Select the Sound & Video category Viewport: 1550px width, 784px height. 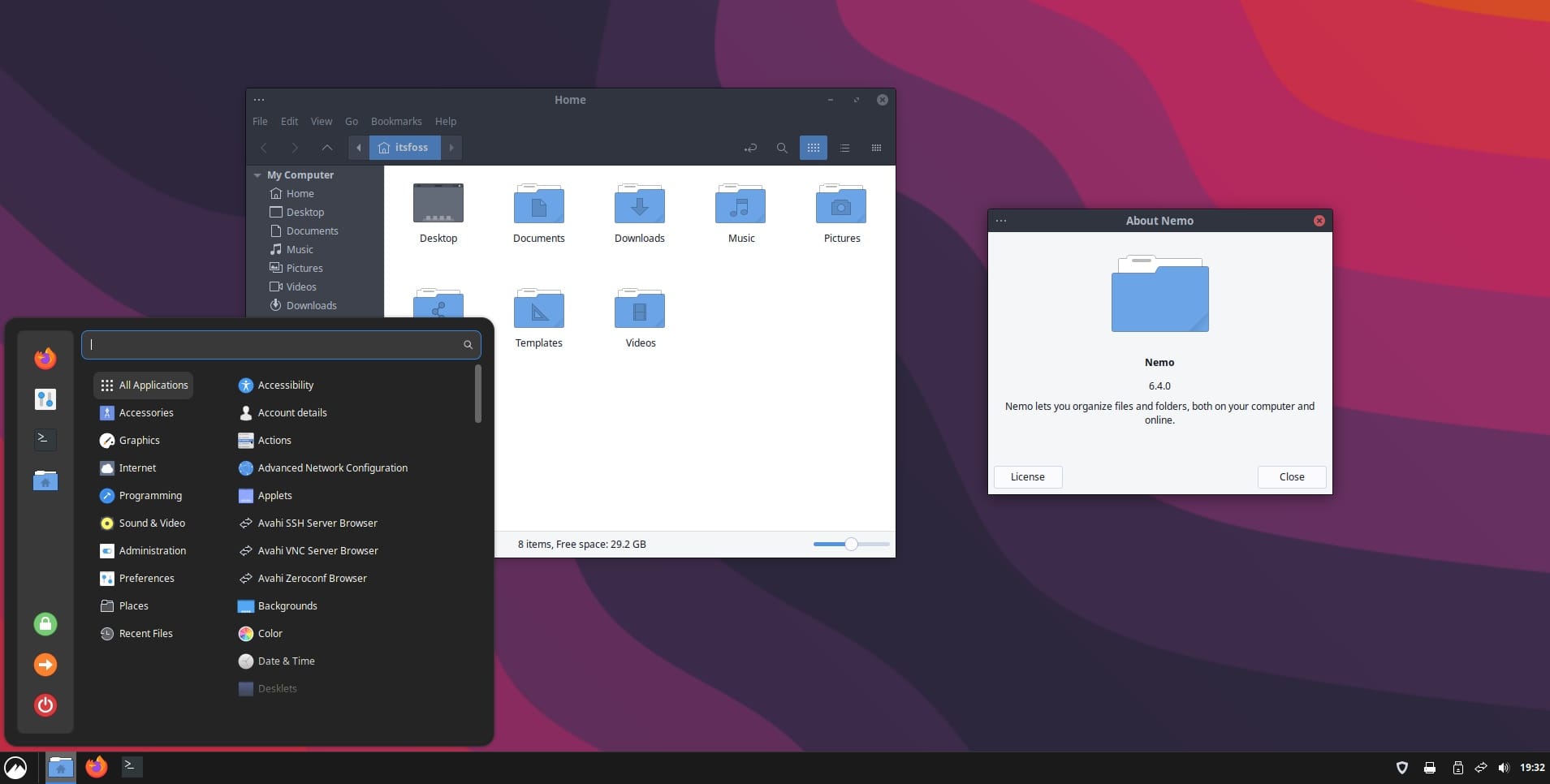150,523
